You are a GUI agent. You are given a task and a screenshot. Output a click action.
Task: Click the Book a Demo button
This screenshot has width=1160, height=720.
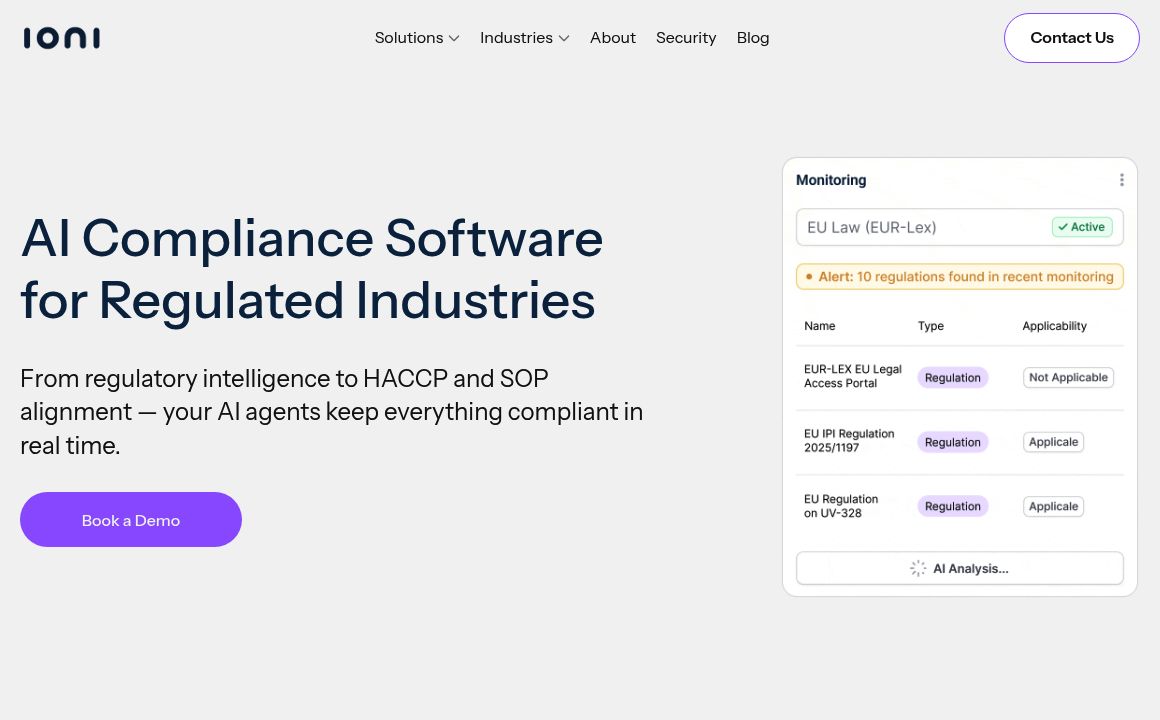click(131, 520)
